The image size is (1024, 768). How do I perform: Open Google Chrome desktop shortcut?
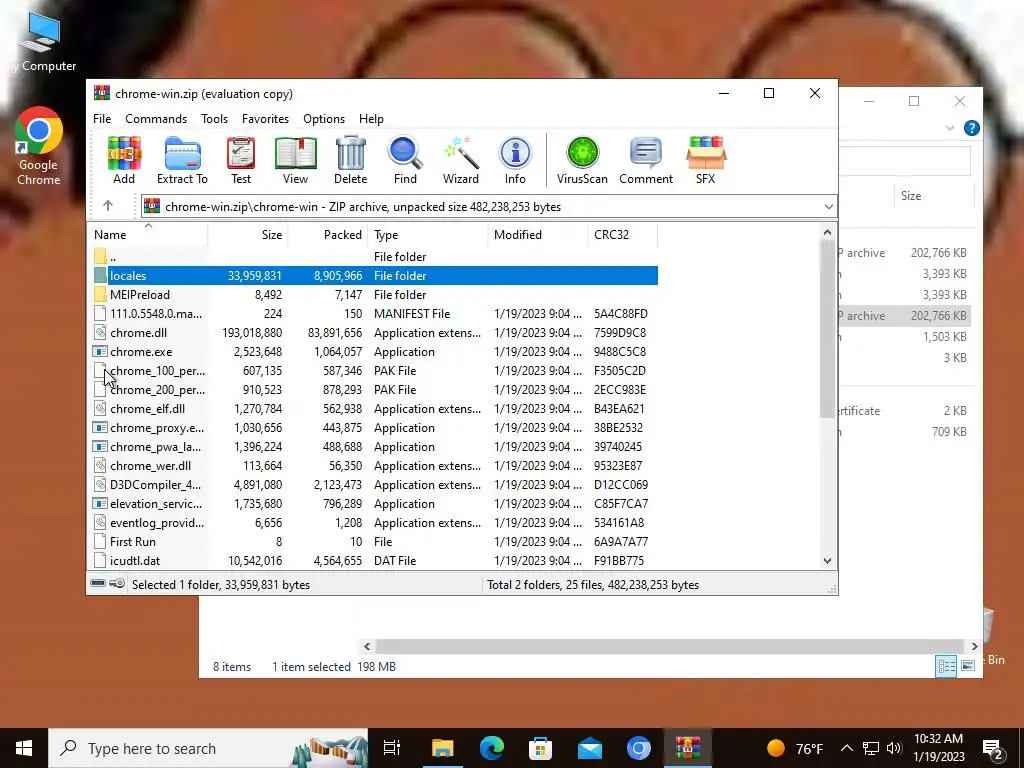[x=39, y=146]
